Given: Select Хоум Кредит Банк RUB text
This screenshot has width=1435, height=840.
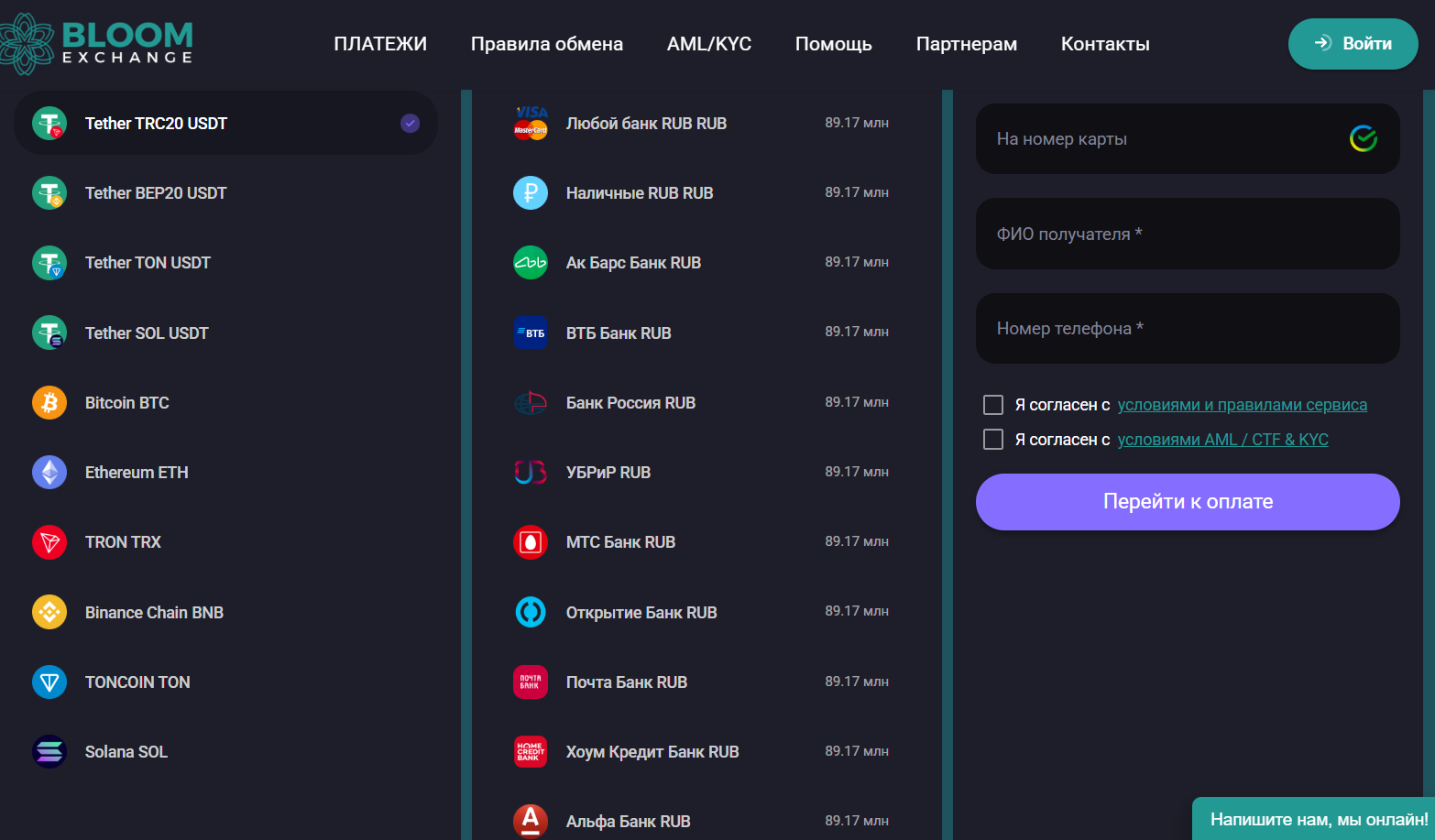Looking at the screenshot, I should [652, 752].
